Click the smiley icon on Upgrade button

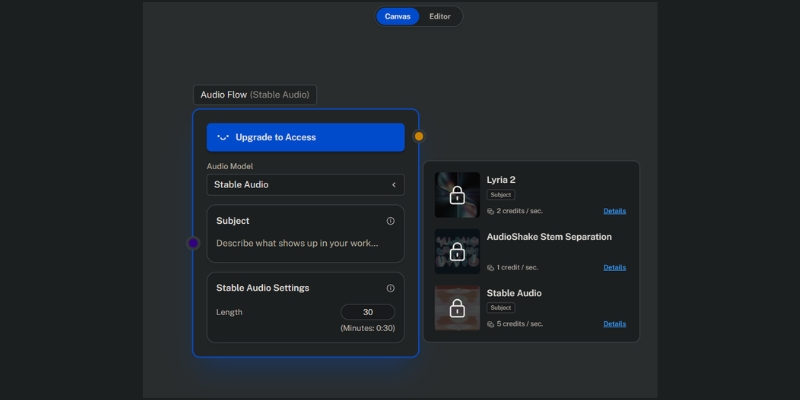pyautogui.click(x=223, y=137)
